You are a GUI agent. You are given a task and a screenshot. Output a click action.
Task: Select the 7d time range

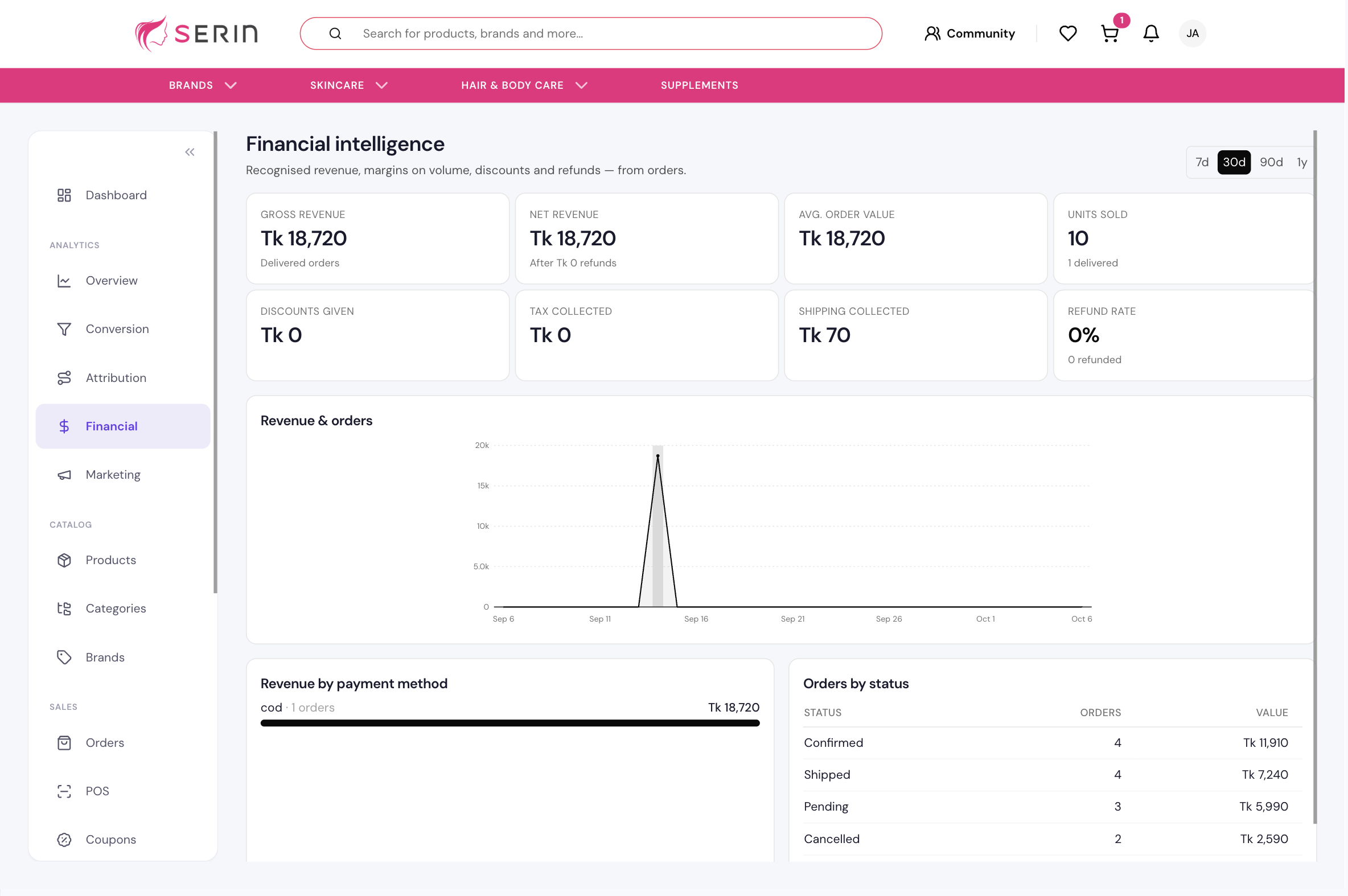(x=1202, y=162)
